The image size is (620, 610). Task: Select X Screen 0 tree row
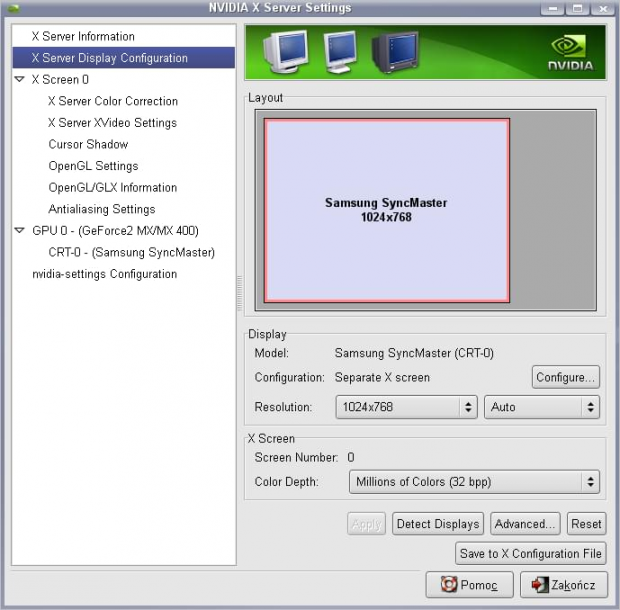coord(123,79)
